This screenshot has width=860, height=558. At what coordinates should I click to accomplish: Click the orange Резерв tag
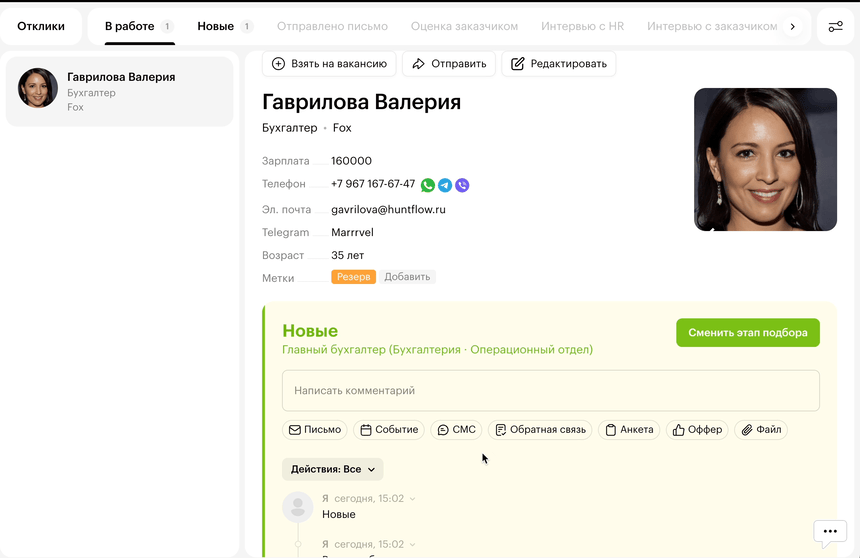353,277
